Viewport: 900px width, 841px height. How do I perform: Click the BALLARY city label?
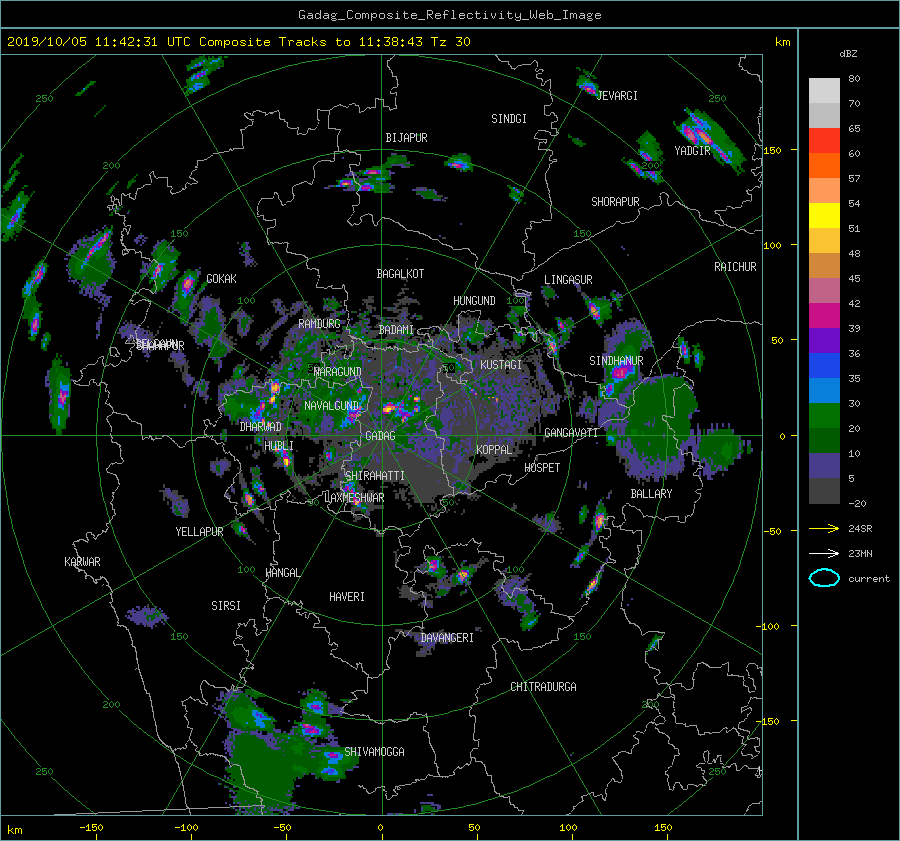[x=651, y=494]
